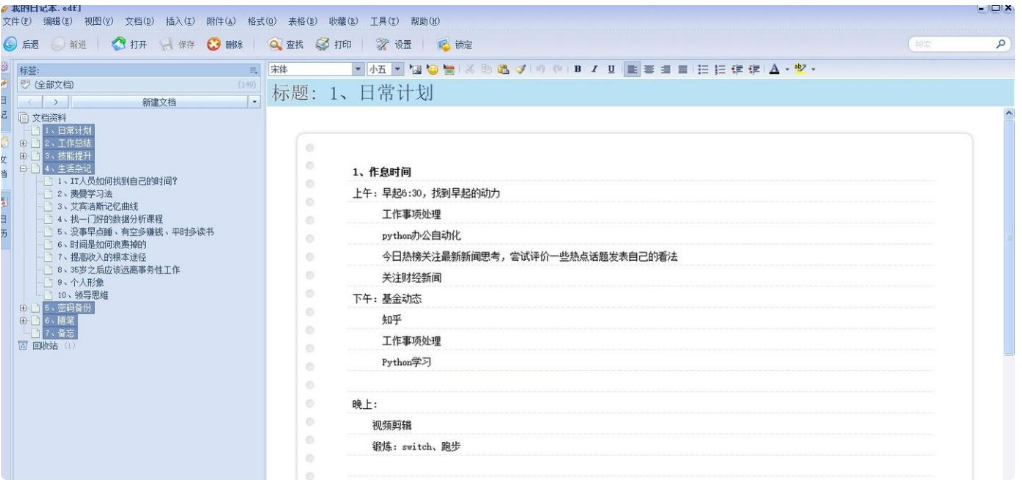
Task: Open 回收站 recycle bin item
Action: [46, 346]
